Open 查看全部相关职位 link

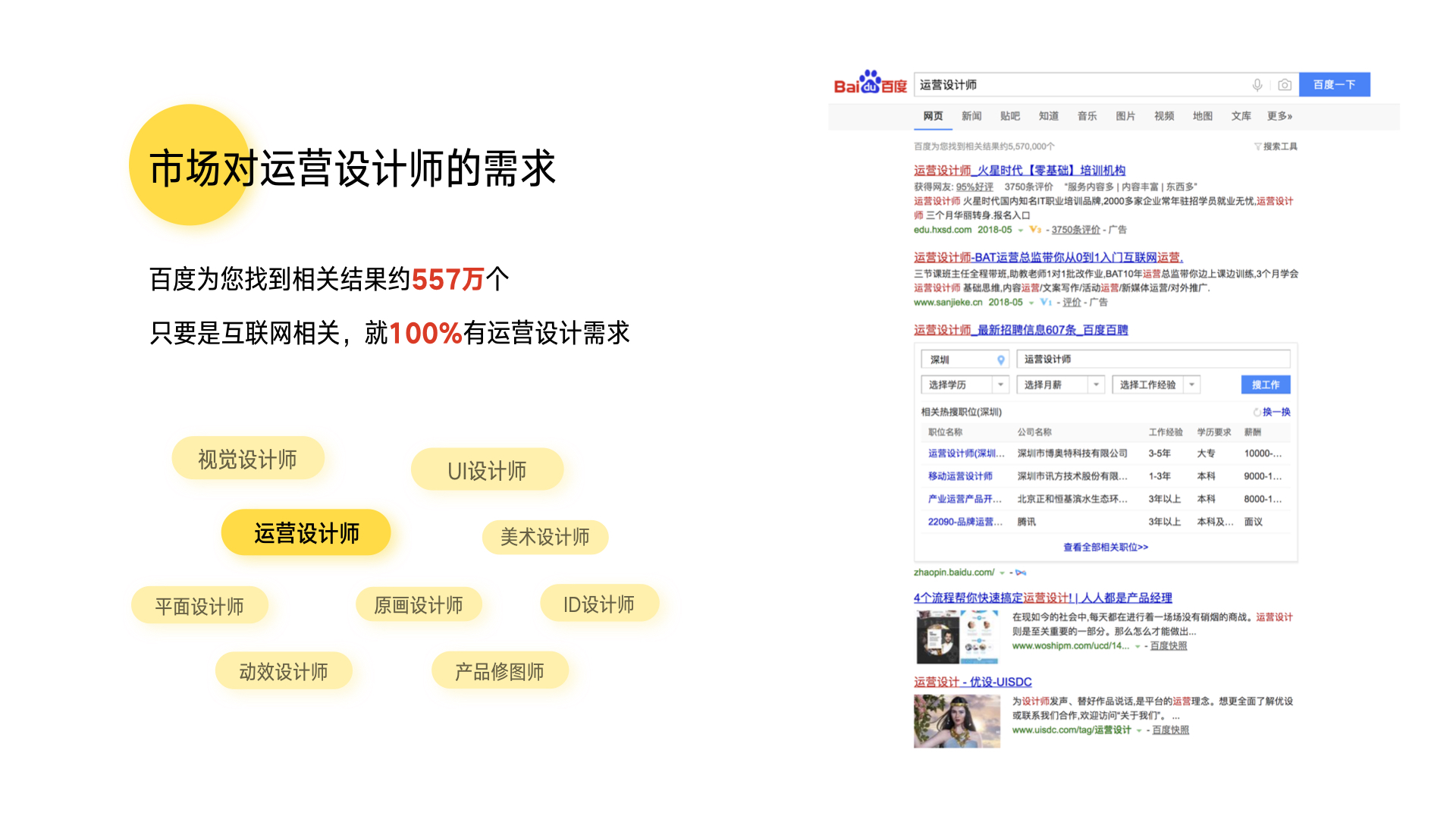[x=1105, y=548]
